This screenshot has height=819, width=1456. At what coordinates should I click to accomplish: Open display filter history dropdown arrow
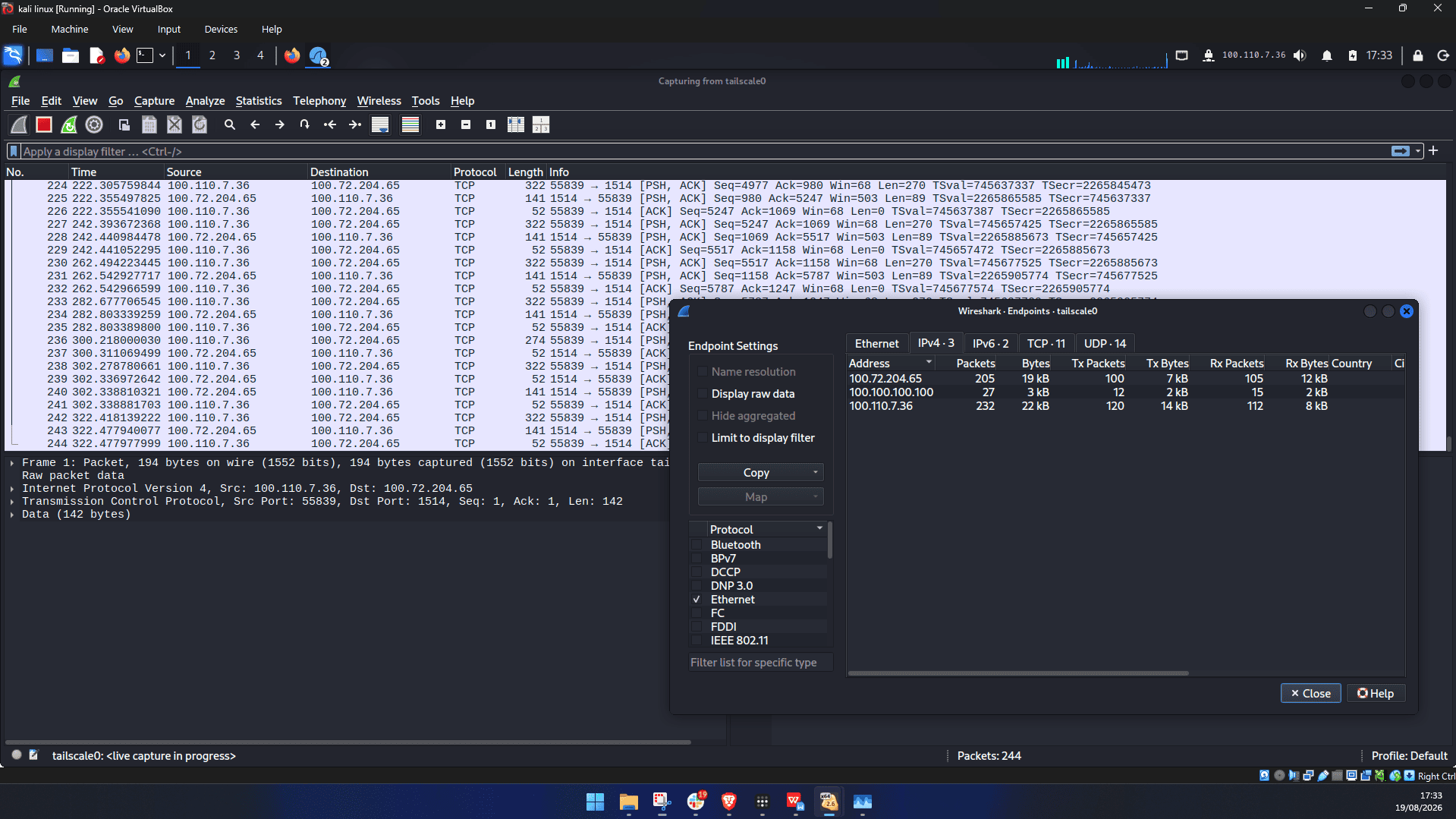click(1418, 151)
